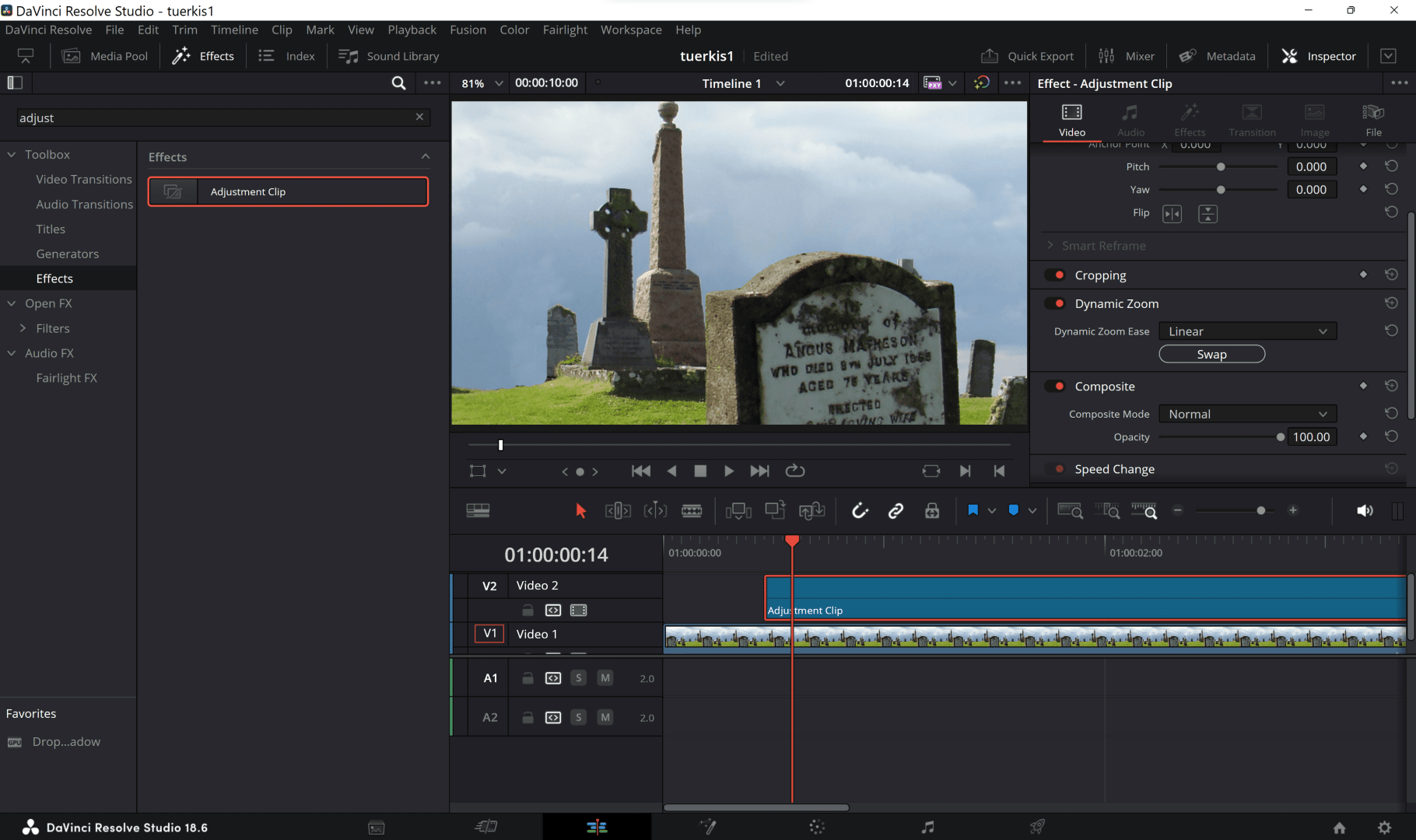Viewport: 1416px width, 840px height.
Task: Open Project Settings gear icon
Action: pyautogui.click(x=1385, y=828)
